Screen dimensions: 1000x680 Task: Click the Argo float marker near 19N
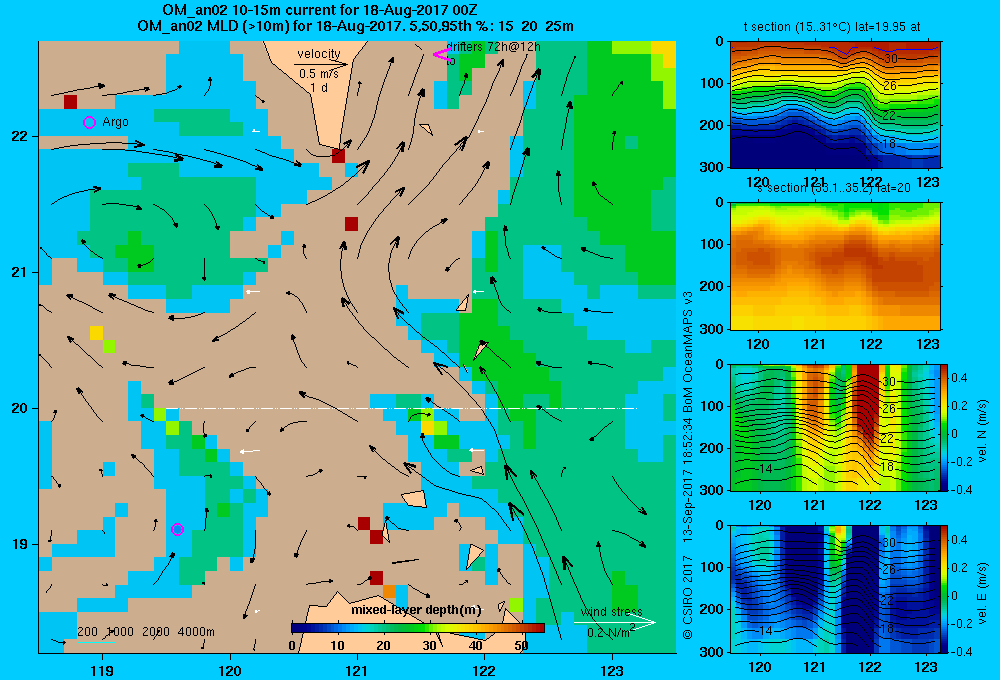pos(177,529)
